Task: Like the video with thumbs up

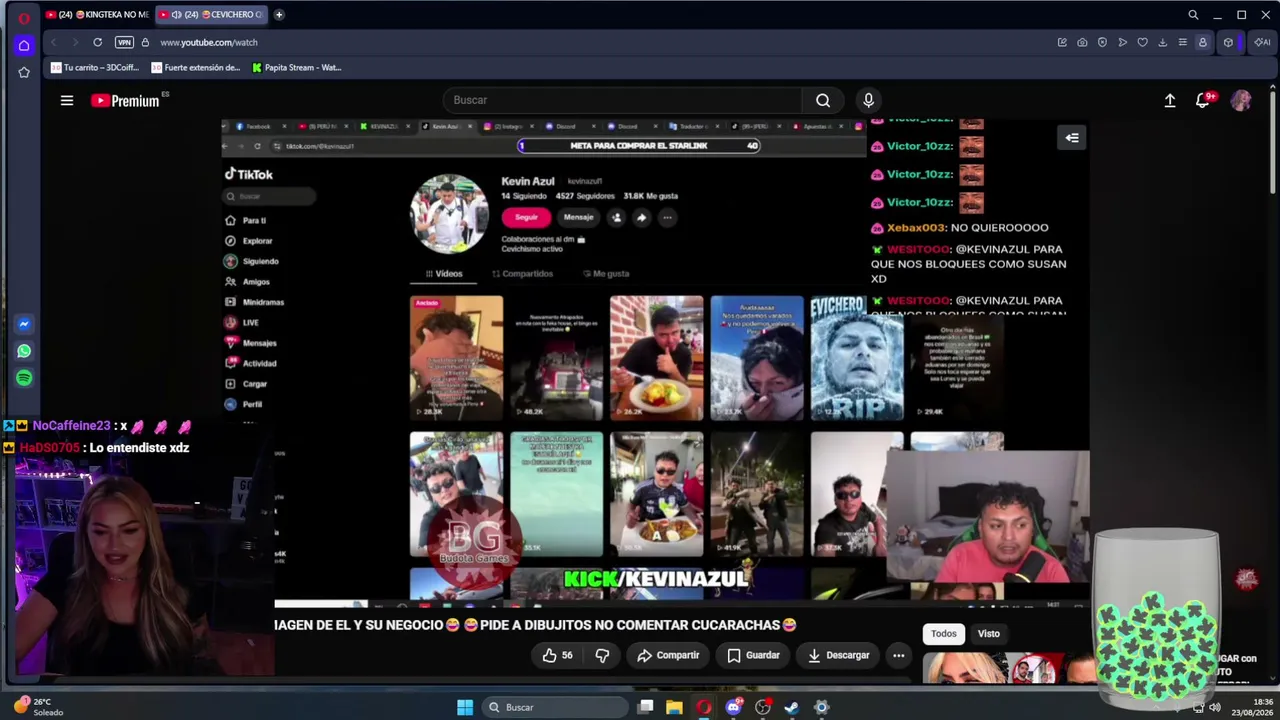Action: click(x=558, y=655)
